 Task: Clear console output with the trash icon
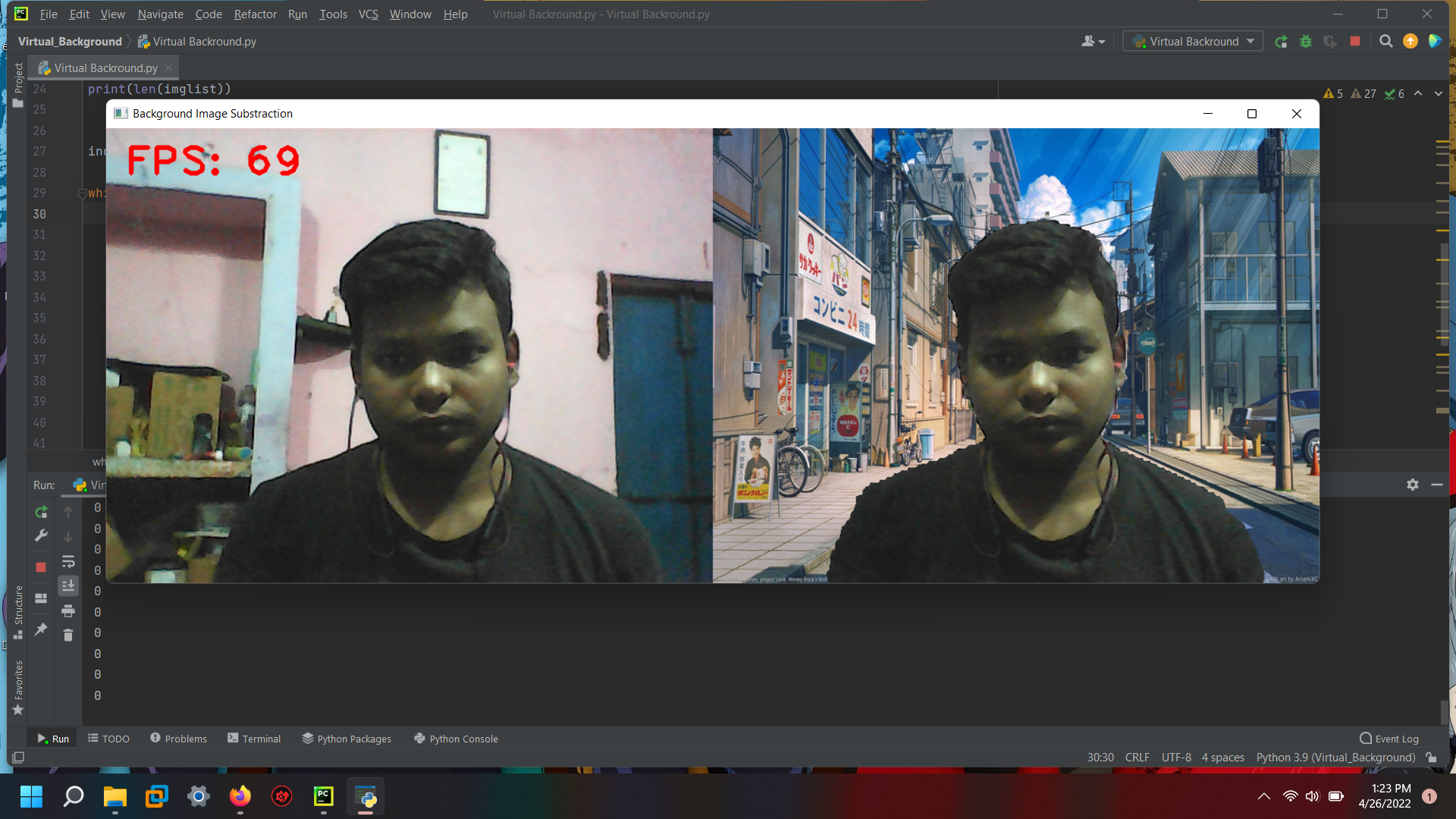(x=68, y=635)
